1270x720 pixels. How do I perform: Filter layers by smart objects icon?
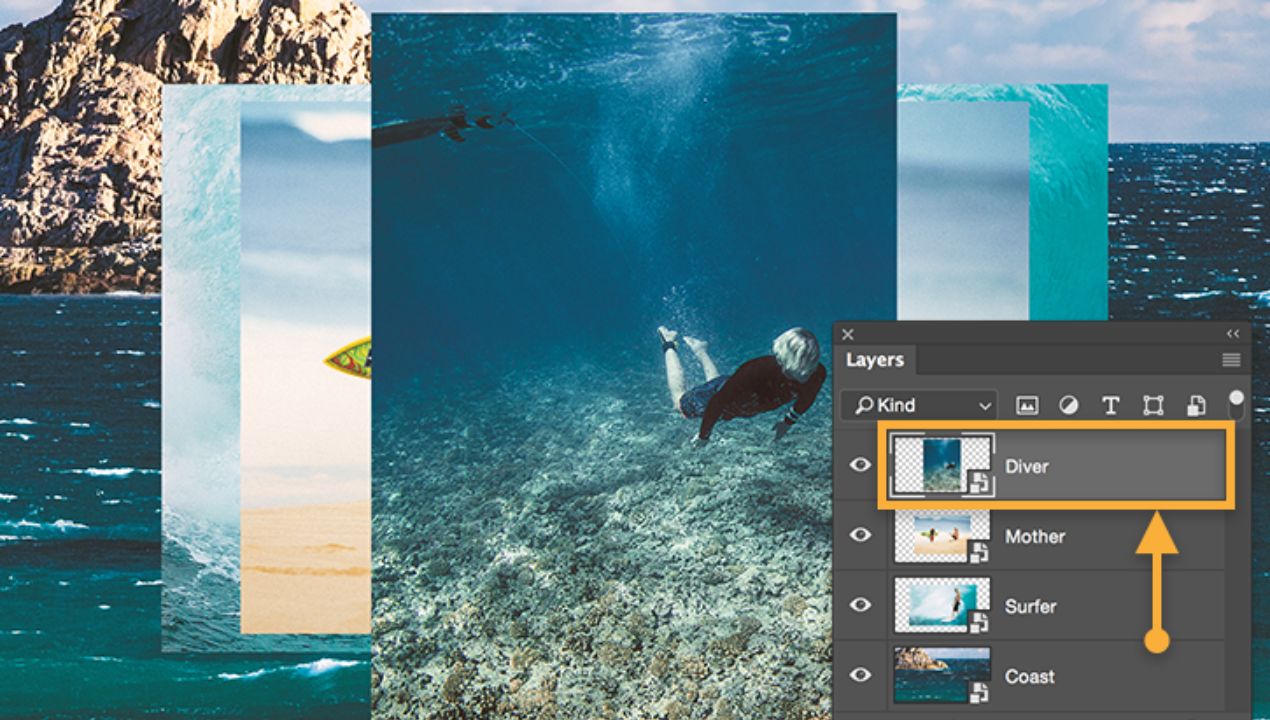click(1196, 405)
